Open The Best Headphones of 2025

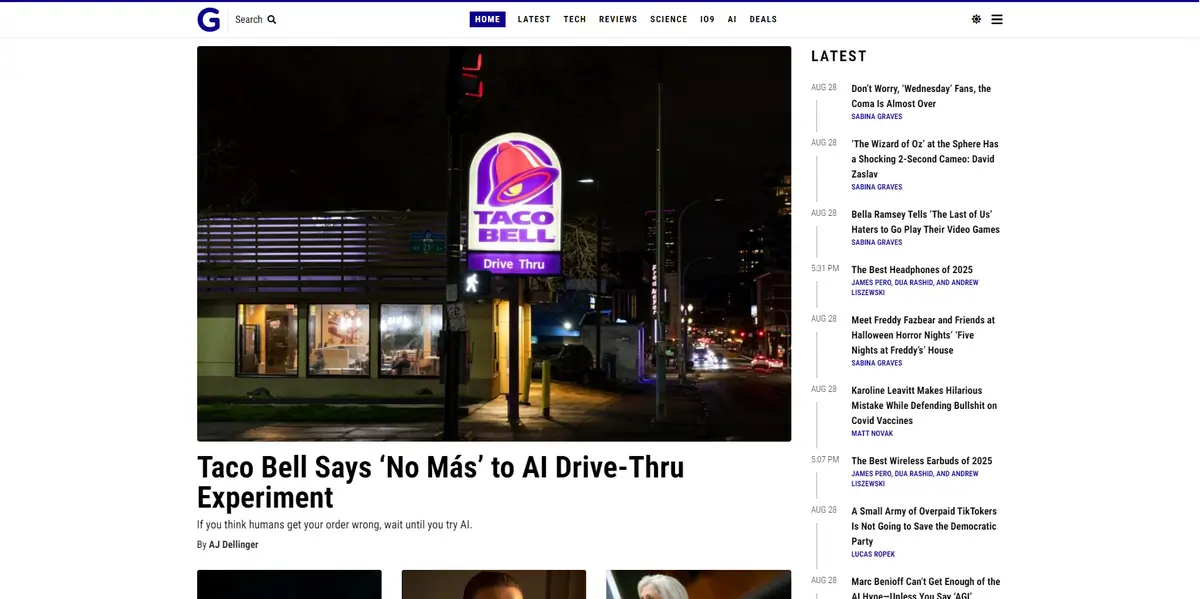pos(912,270)
